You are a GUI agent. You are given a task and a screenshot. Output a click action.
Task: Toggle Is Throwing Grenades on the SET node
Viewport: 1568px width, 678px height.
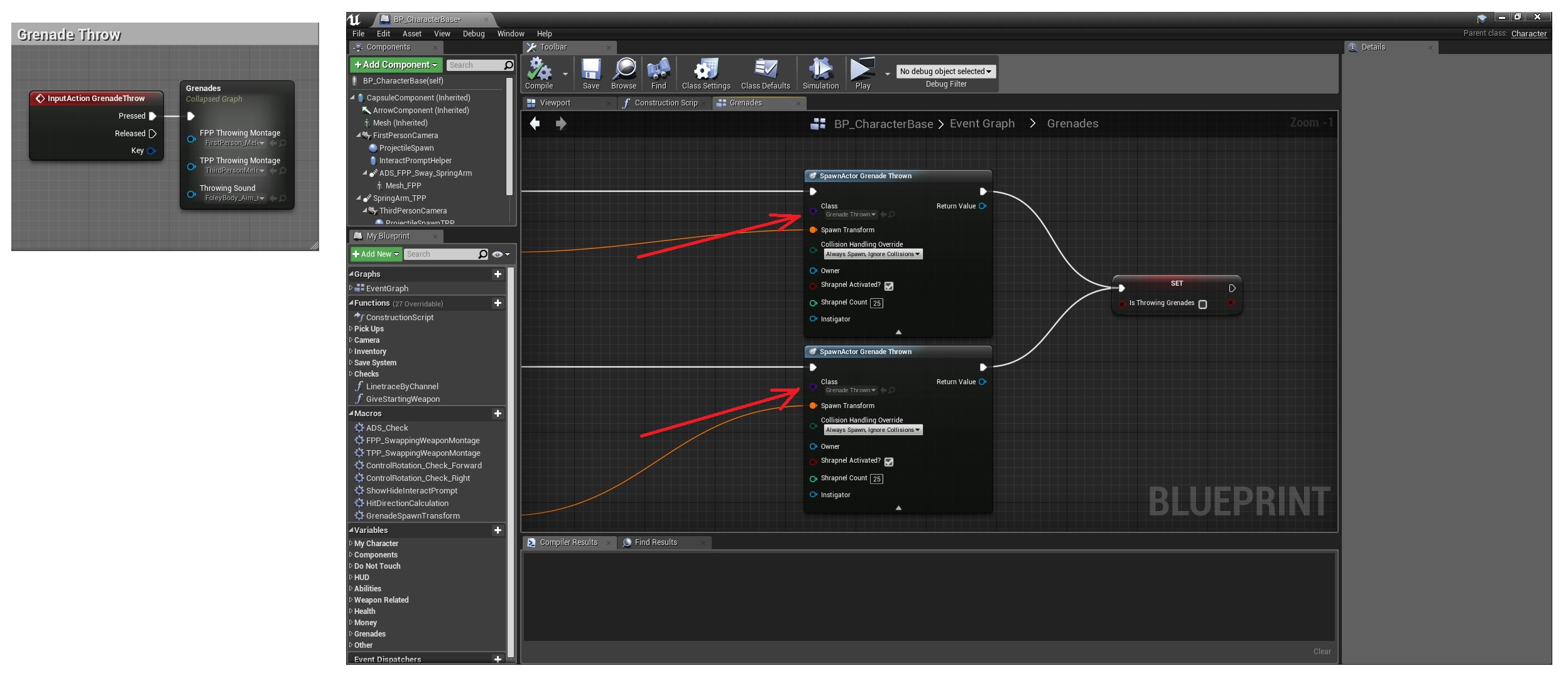pos(1203,303)
